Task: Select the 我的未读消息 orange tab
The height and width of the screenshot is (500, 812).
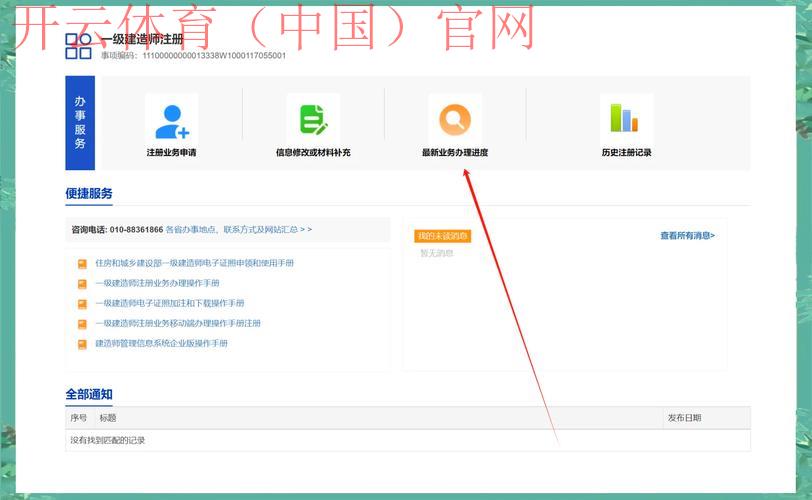Action: pos(442,236)
